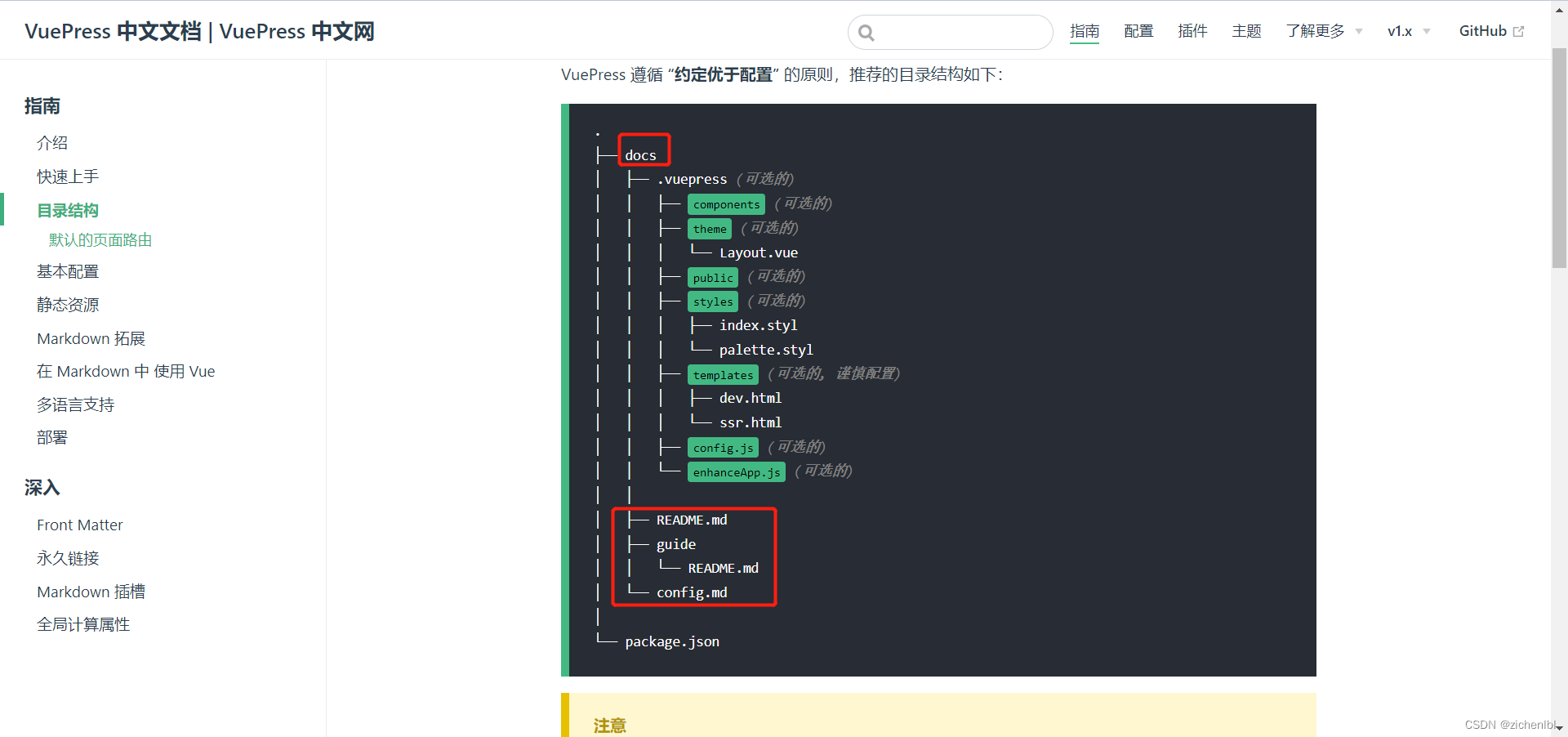This screenshot has height=737, width=1568.
Task: Open the 配置 nav item
Action: (1138, 31)
